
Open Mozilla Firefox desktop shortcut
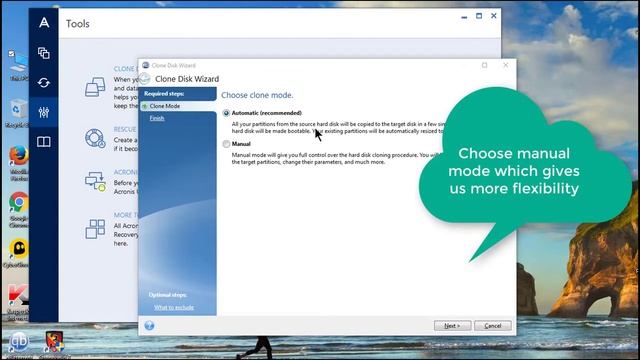tap(18, 163)
